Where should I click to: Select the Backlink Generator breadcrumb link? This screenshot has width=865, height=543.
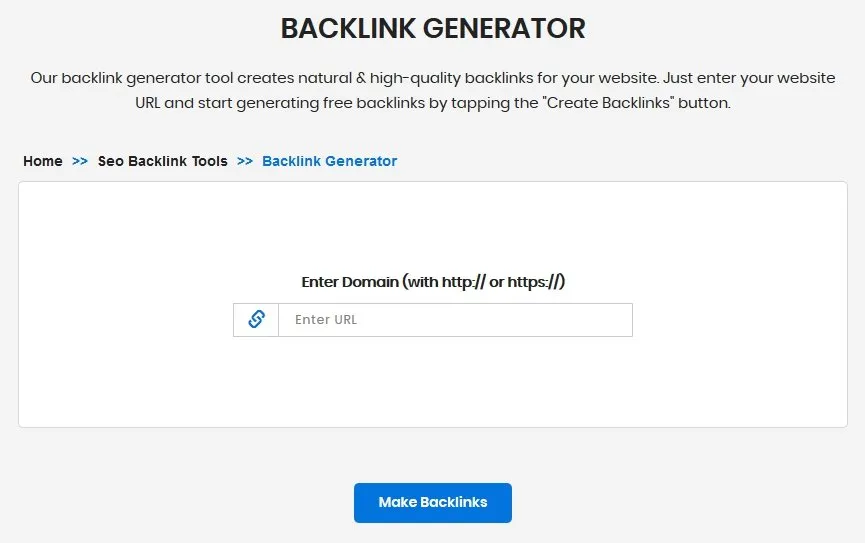329,161
